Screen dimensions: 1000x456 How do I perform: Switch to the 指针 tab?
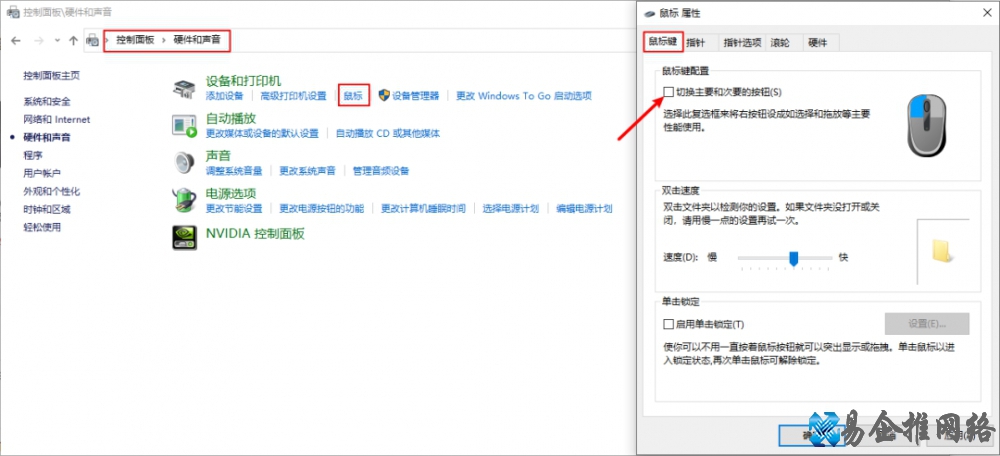point(696,43)
